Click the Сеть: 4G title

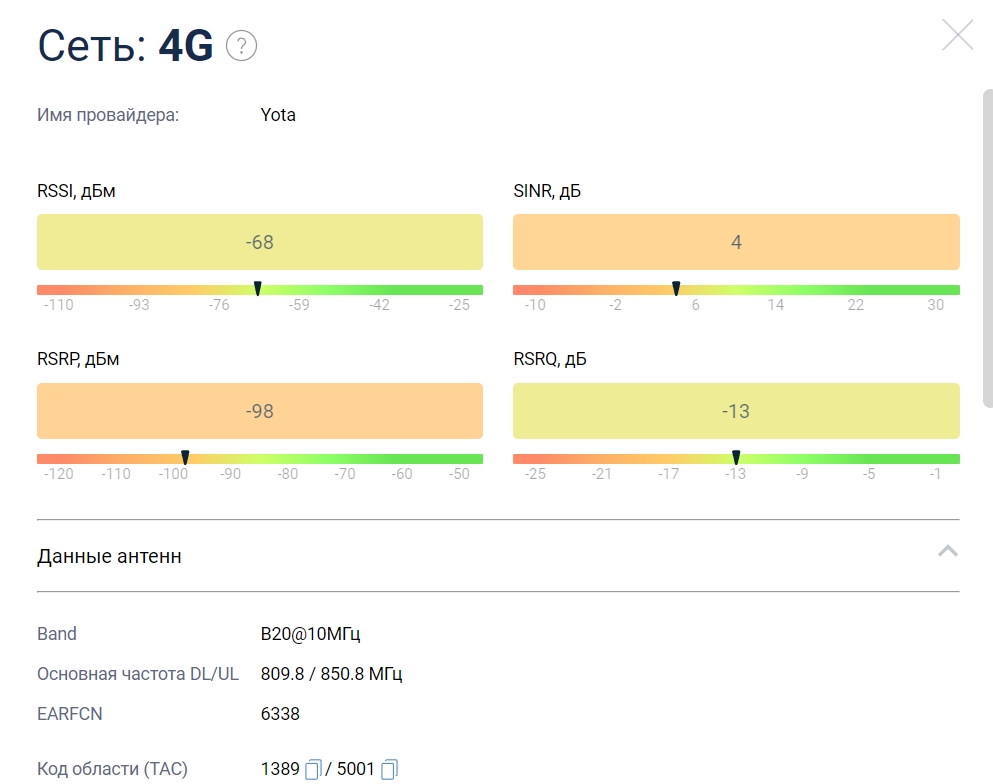pos(125,46)
